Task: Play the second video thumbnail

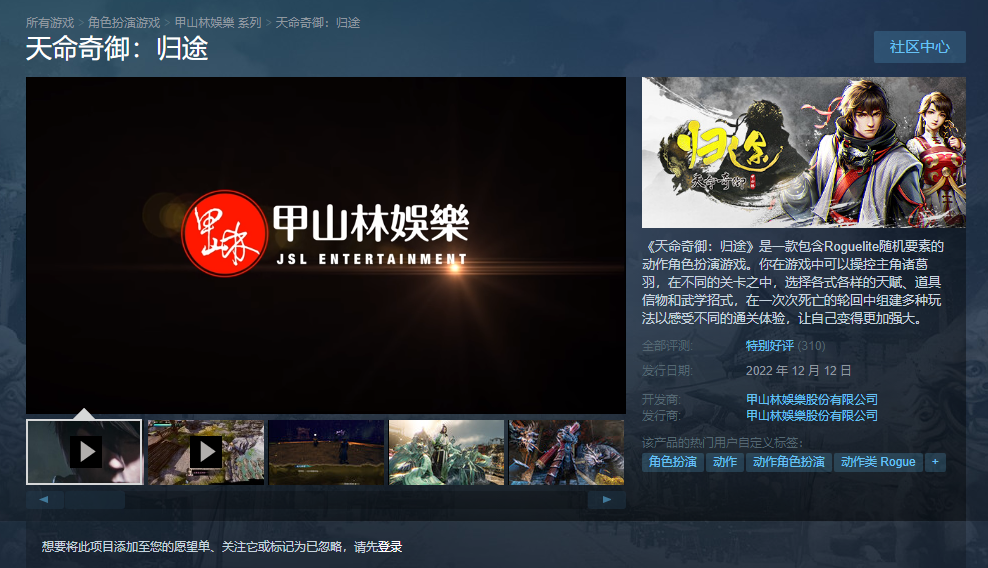Action: click(x=205, y=452)
